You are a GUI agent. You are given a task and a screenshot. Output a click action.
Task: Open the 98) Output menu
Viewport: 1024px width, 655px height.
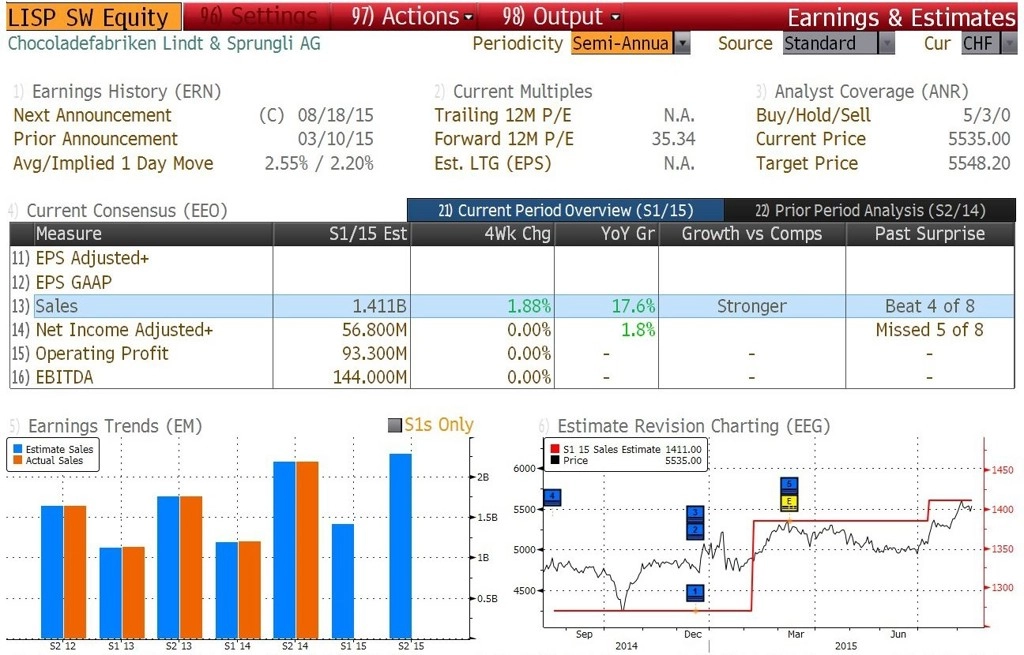pyautogui.click(x=561, y=16)
